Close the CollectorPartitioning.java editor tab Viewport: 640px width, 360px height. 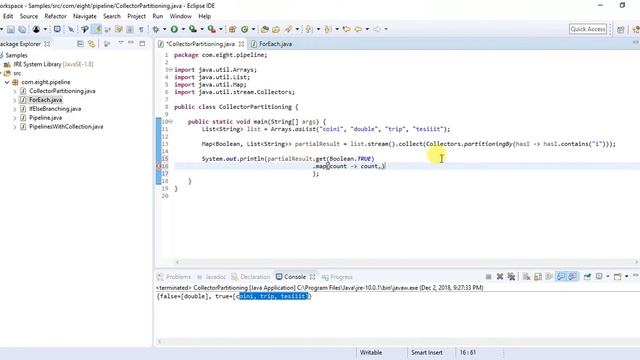[241, 44]
